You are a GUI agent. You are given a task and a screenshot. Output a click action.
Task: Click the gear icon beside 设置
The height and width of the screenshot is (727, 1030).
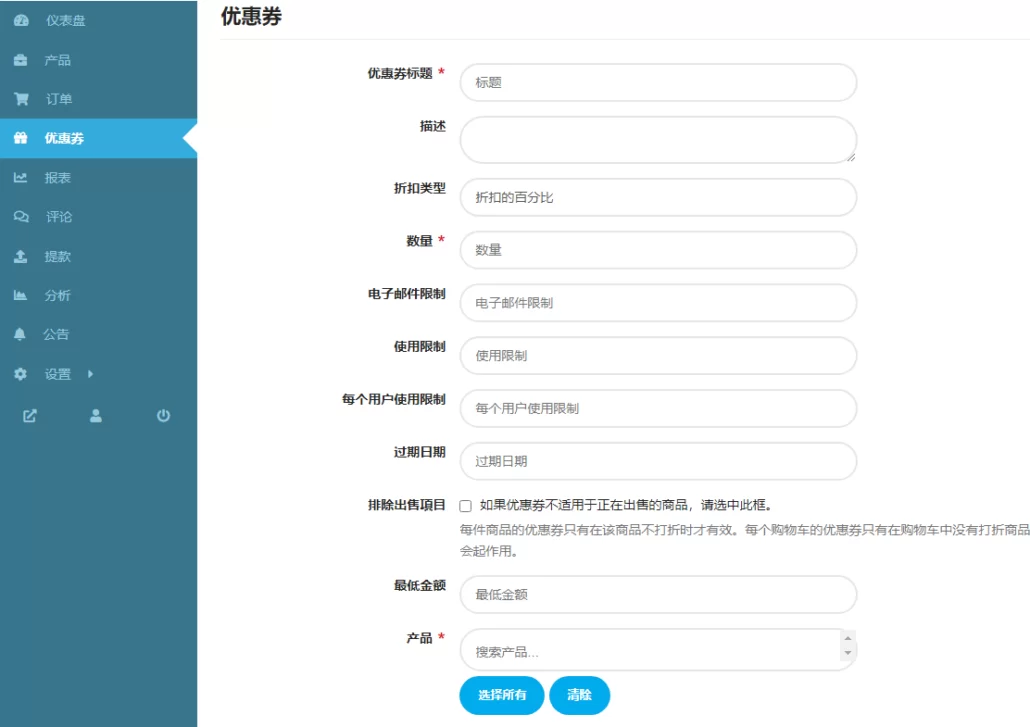pyautogui.click(x=20, y=374)
